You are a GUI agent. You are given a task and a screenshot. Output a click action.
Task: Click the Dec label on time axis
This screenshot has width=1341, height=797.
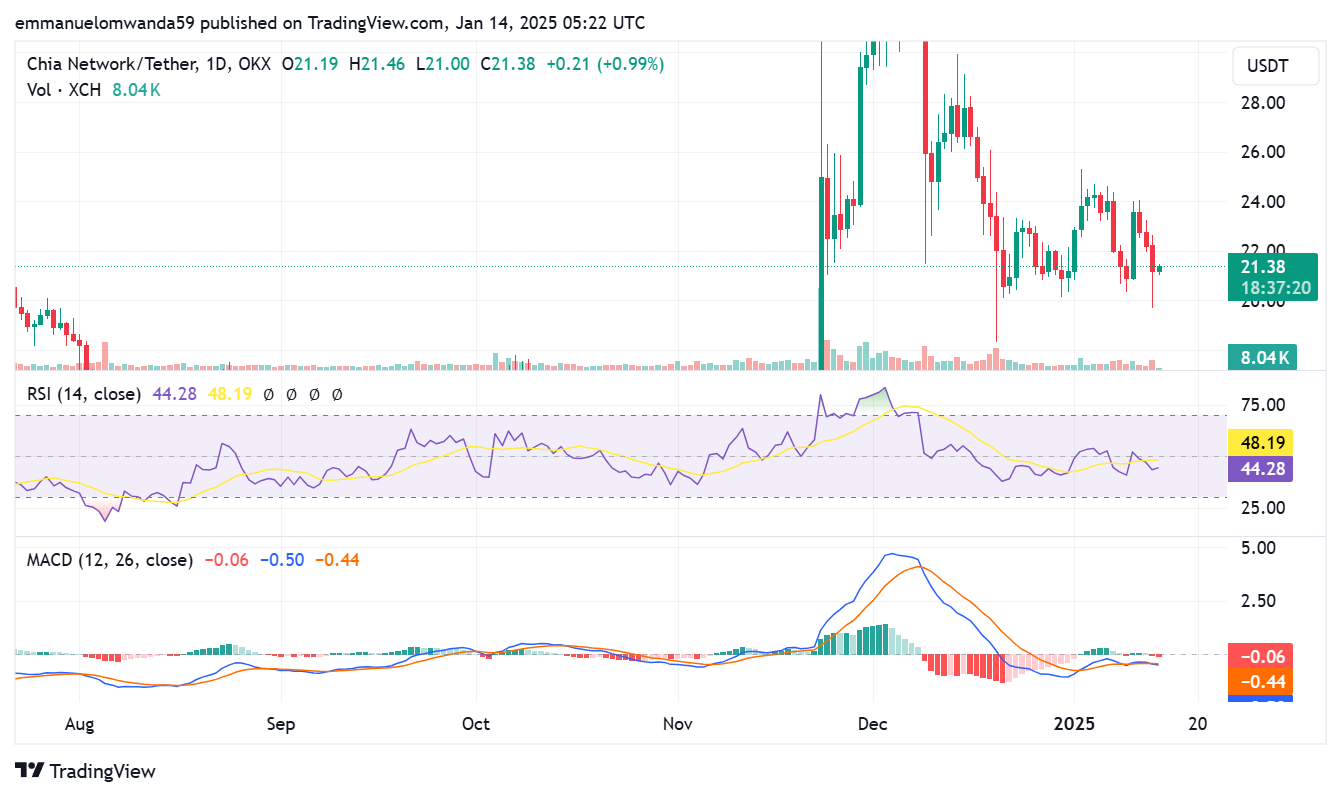pyautogui.click(x=874, y=723)
